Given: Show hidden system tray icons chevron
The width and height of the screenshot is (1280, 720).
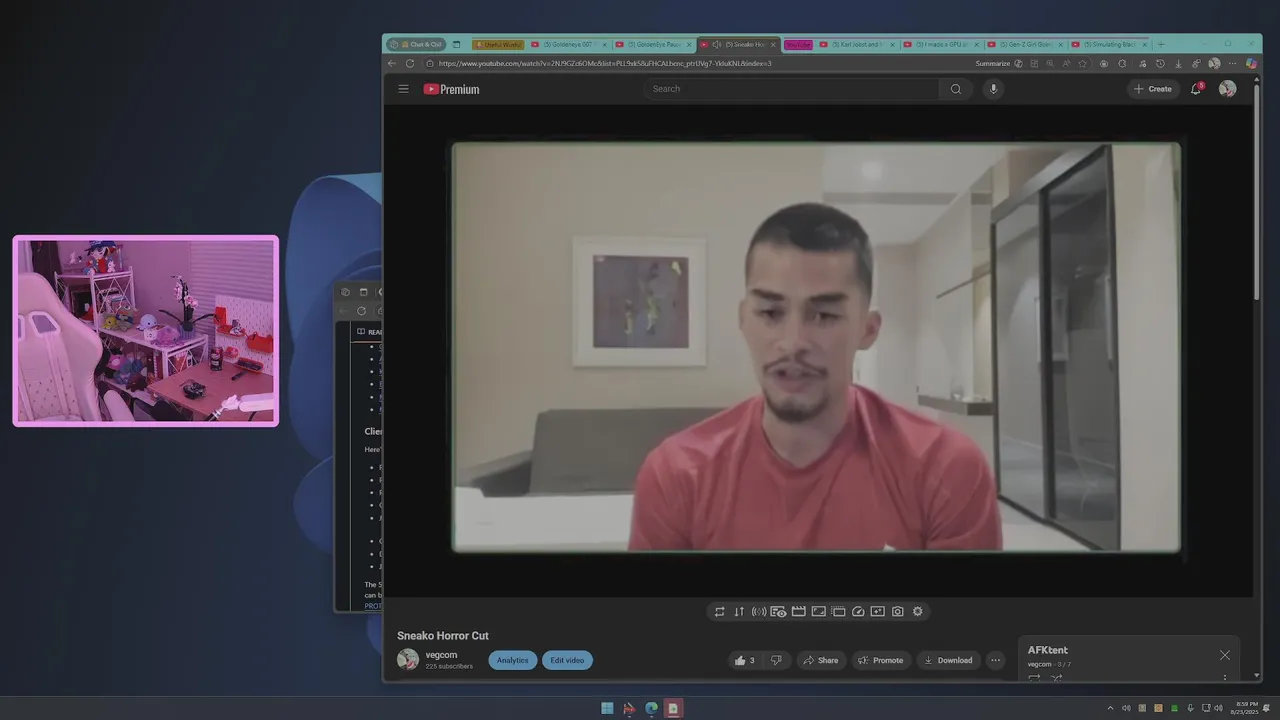Looking at the screenshot, I should click(1110, 708).
